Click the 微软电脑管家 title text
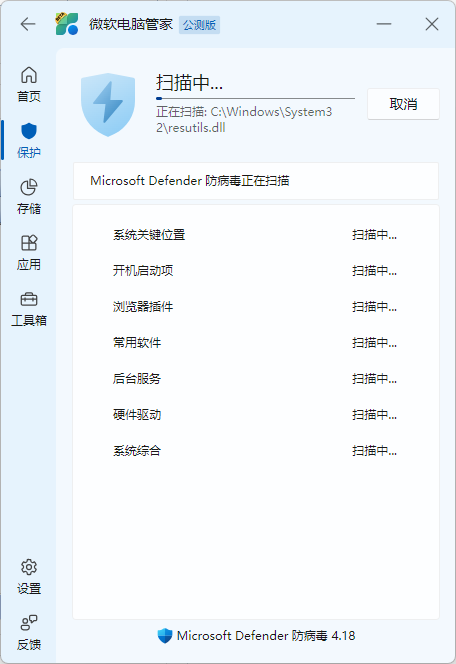Image resolution: width=456 pixels, height=664 pixels. pos(131,25)
